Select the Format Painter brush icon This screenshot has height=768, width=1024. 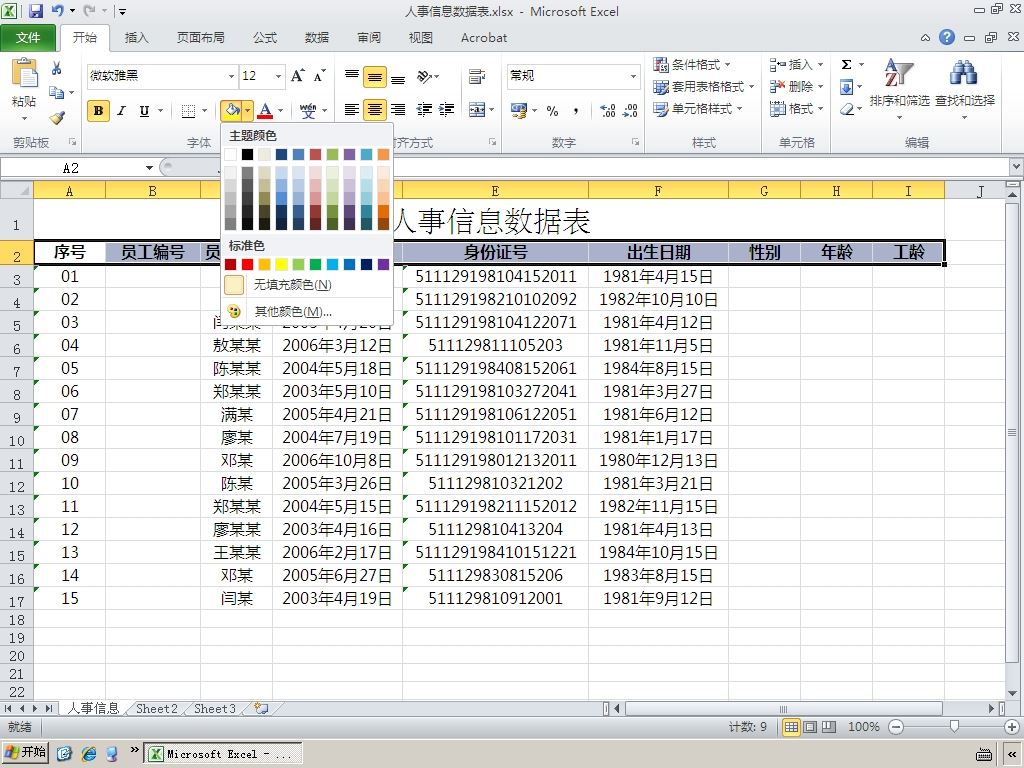point(57,118)
